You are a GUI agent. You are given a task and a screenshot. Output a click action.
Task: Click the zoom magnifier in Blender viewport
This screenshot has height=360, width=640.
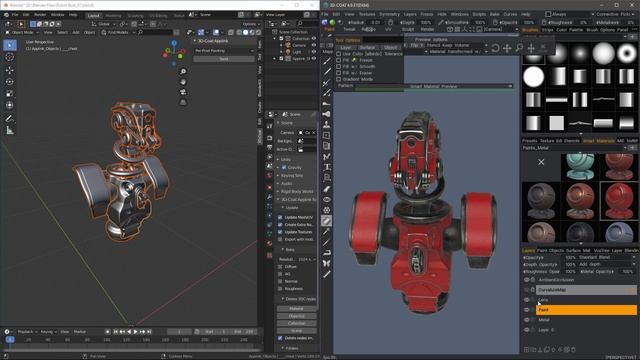(183, 72)
